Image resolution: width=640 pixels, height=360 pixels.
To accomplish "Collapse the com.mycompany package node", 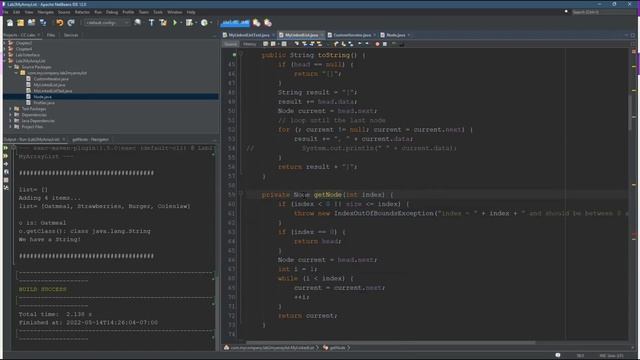I will [16, 73].
